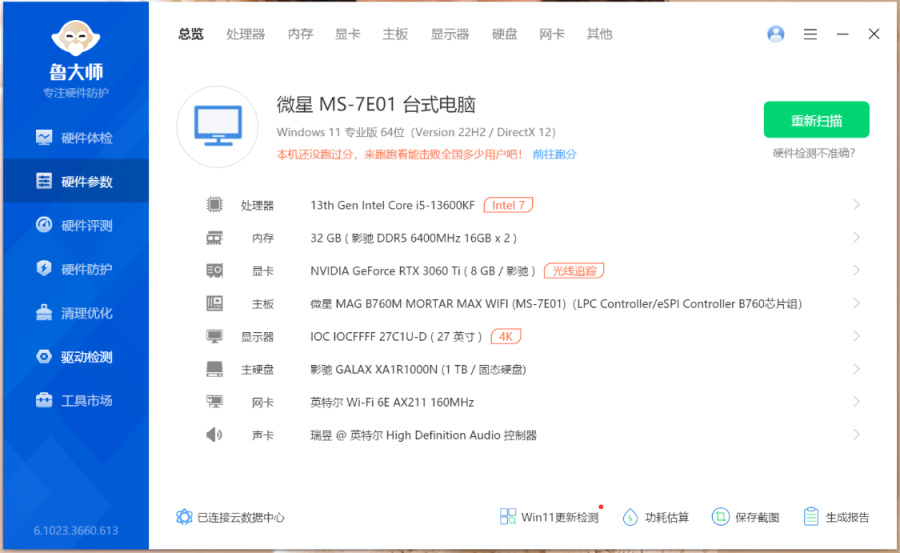The width and height of the screenshot is (900, 553).
Task: Open 功耗估算 tool
Action: tap(655, 517)
